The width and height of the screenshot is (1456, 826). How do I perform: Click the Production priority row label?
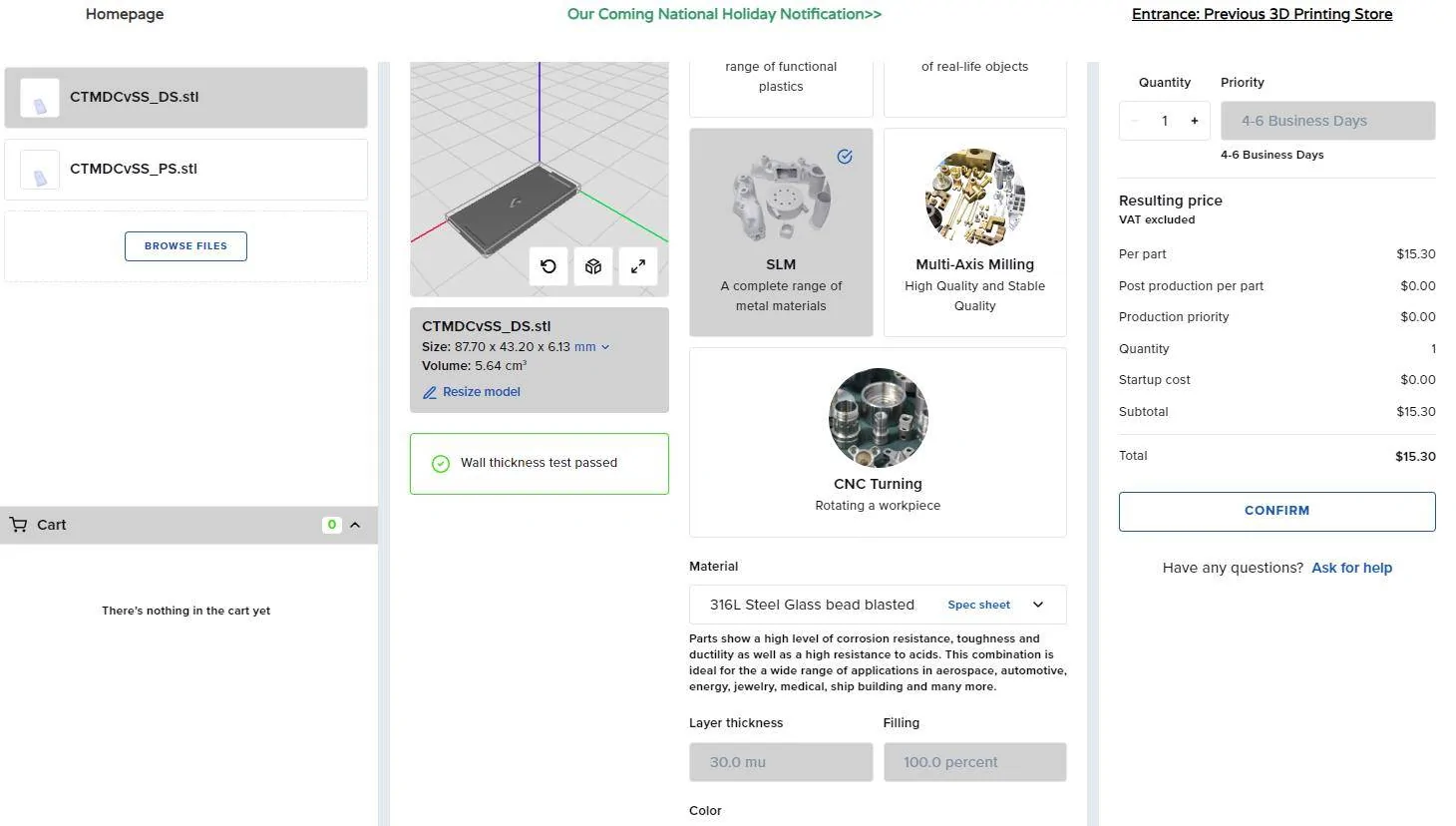click(x=1174, y=317)
